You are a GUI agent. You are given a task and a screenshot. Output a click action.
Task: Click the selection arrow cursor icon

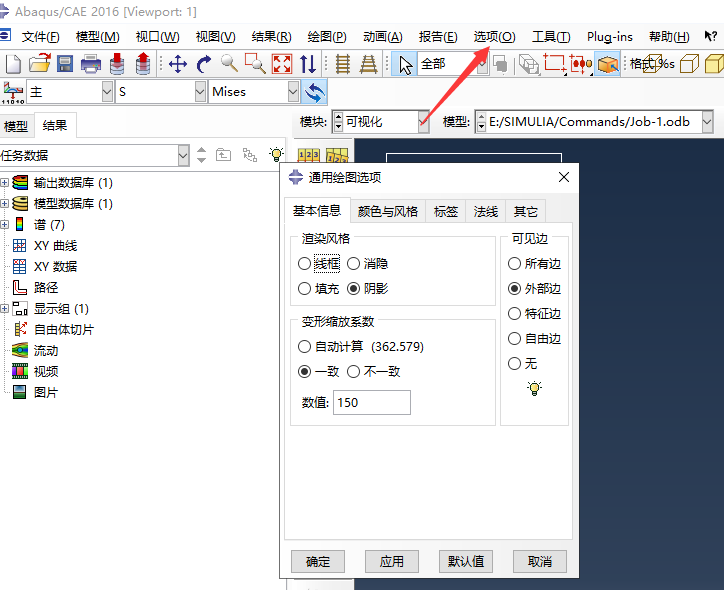[x=405, y=64]
